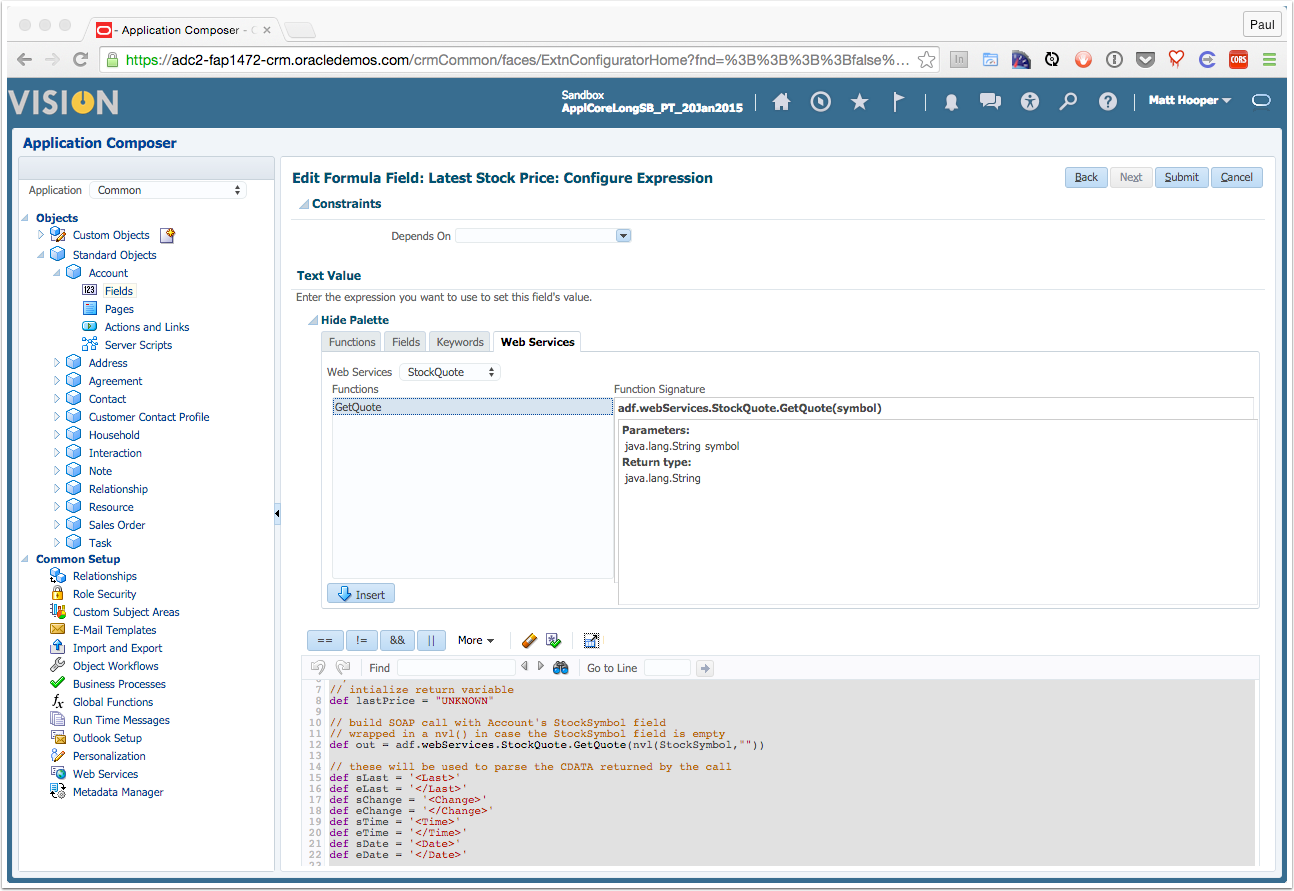Click the detach/maximize editor icon
The height and width of the screenshot is (891, 1294).
coord(591,640)
